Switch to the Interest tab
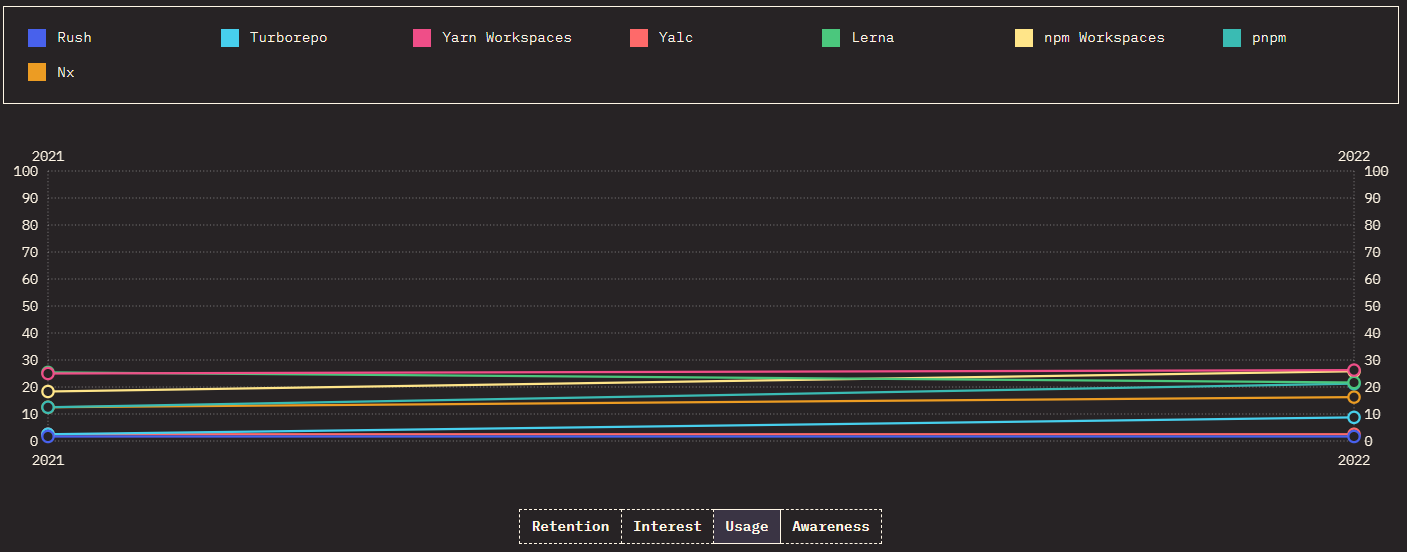This screenshot has height=552, width=1407. point(667,526)
